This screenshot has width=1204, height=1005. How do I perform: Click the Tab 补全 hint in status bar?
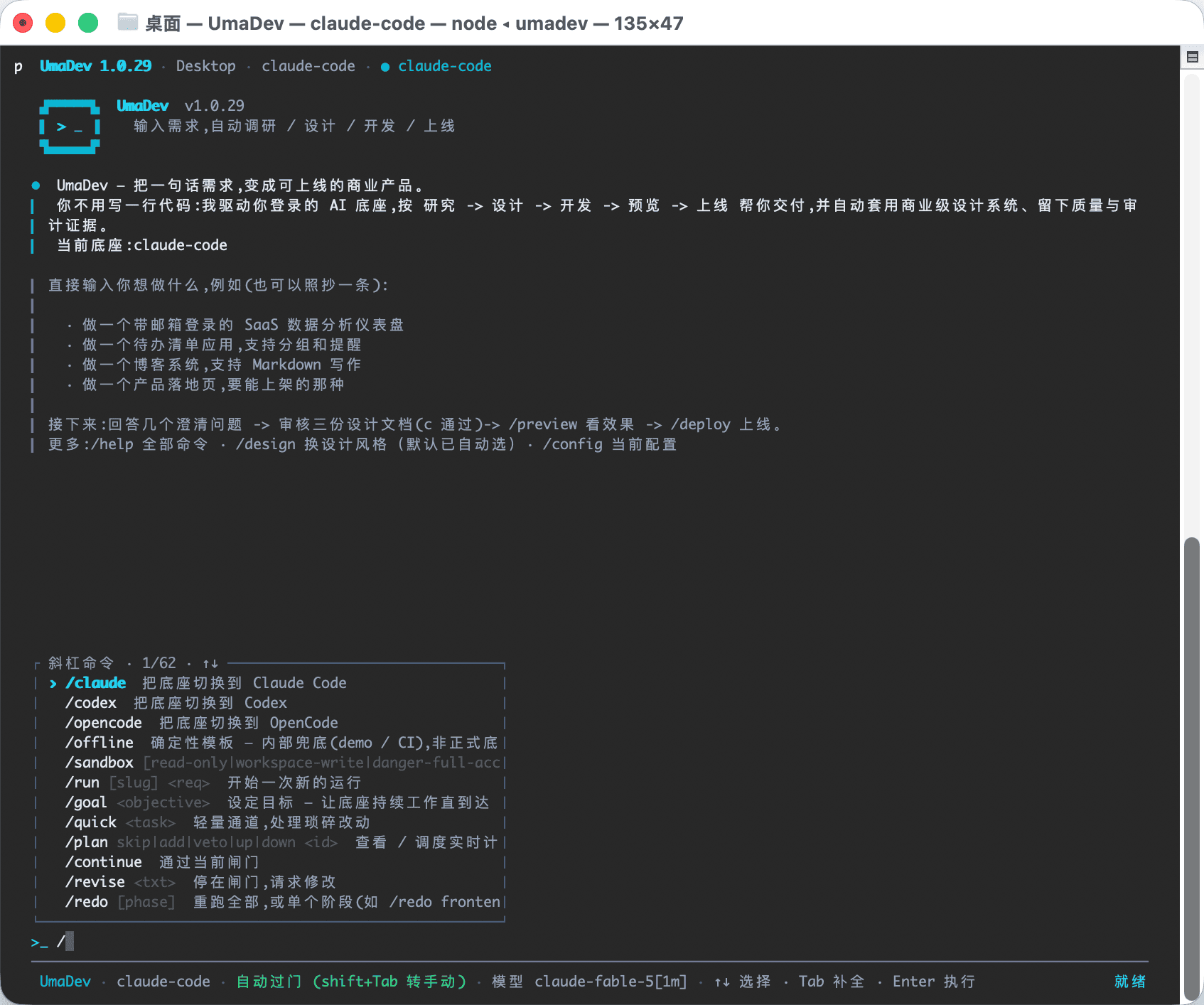(x=832, y=982)
